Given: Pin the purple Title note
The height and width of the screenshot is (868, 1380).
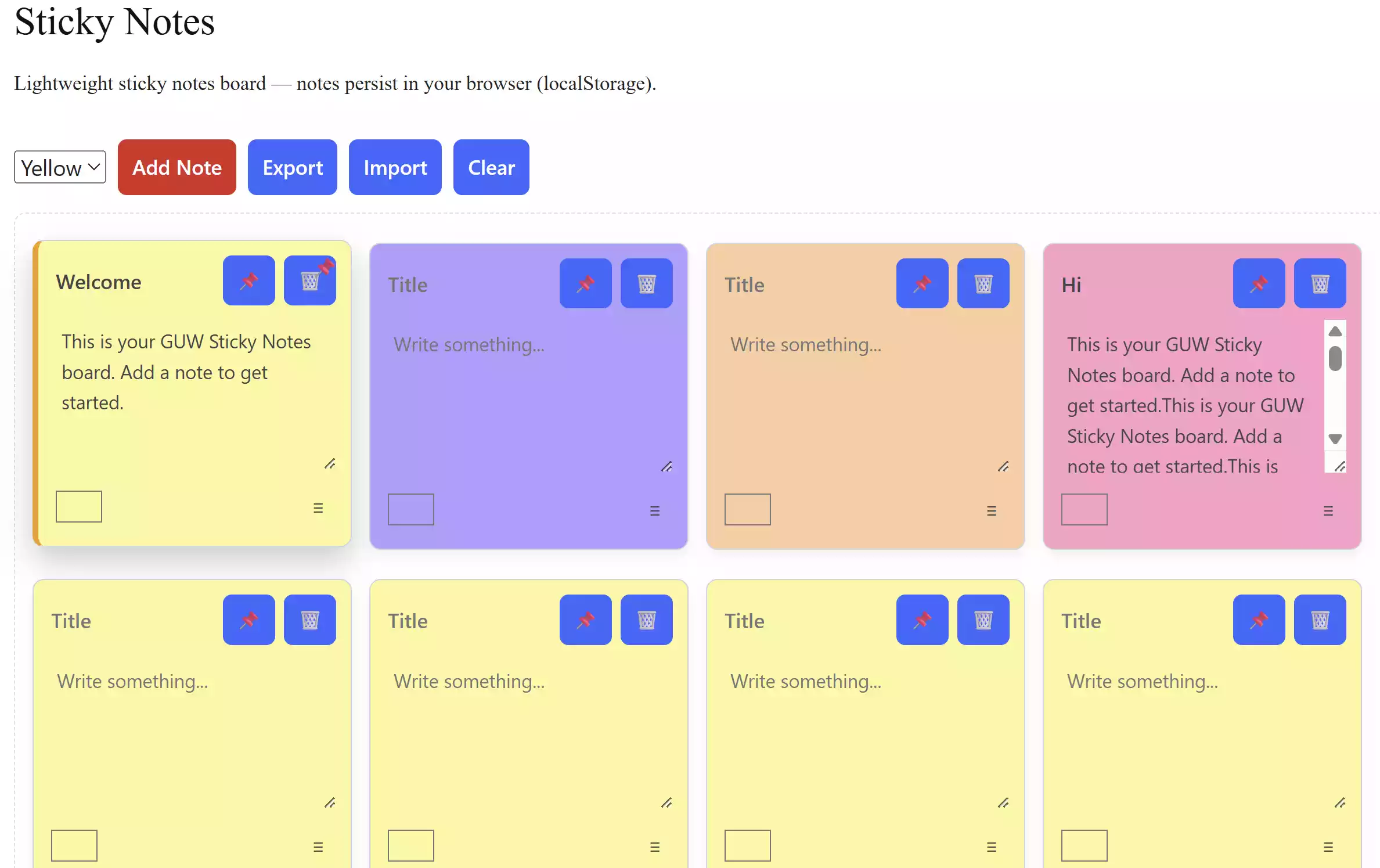Looking at the screenshot, I should [x=585, y=283].
